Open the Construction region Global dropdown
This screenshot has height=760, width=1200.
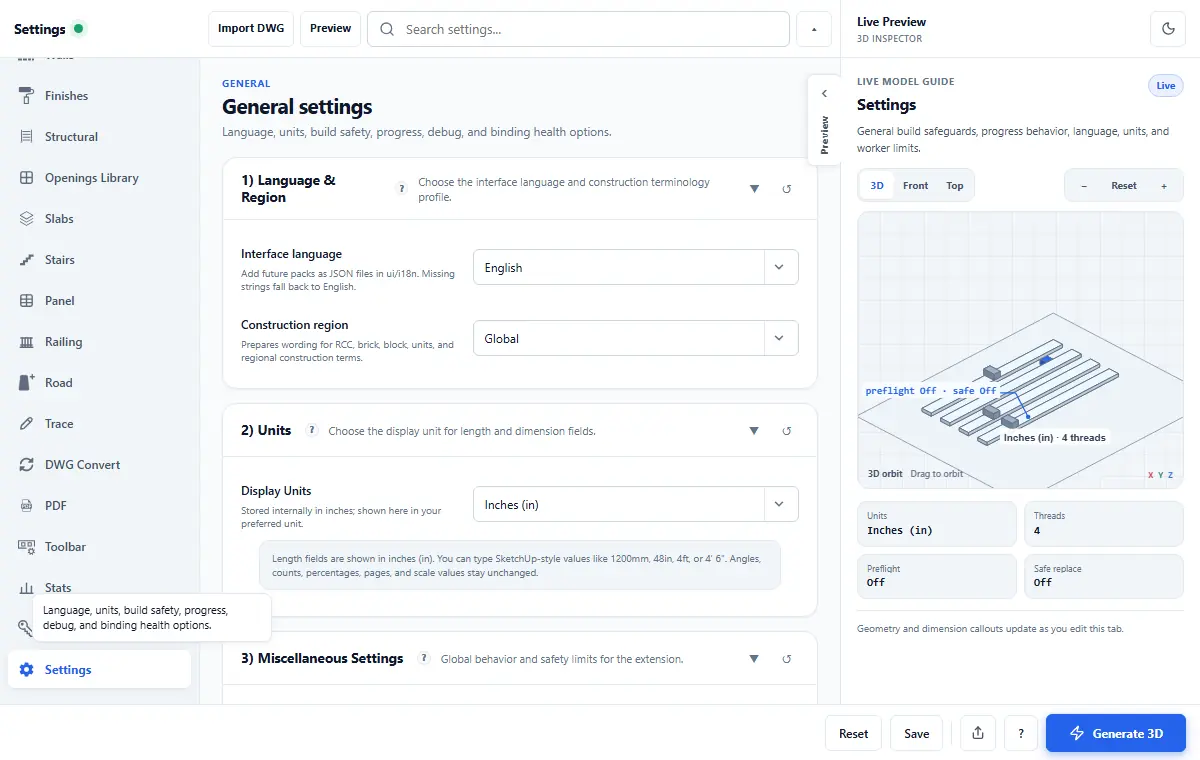pyautogui.click(x=636, y=339)
